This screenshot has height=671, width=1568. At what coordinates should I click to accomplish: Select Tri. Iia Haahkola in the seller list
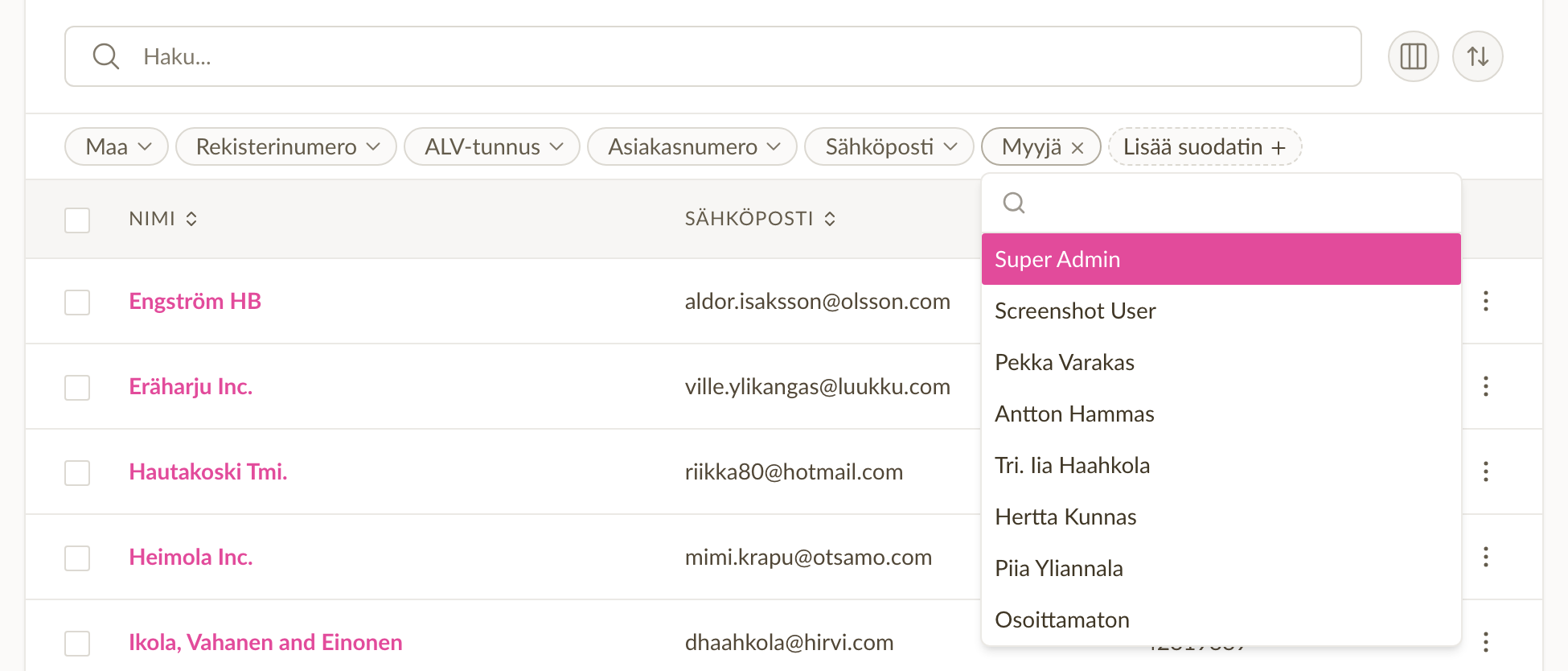point(1221,465)
